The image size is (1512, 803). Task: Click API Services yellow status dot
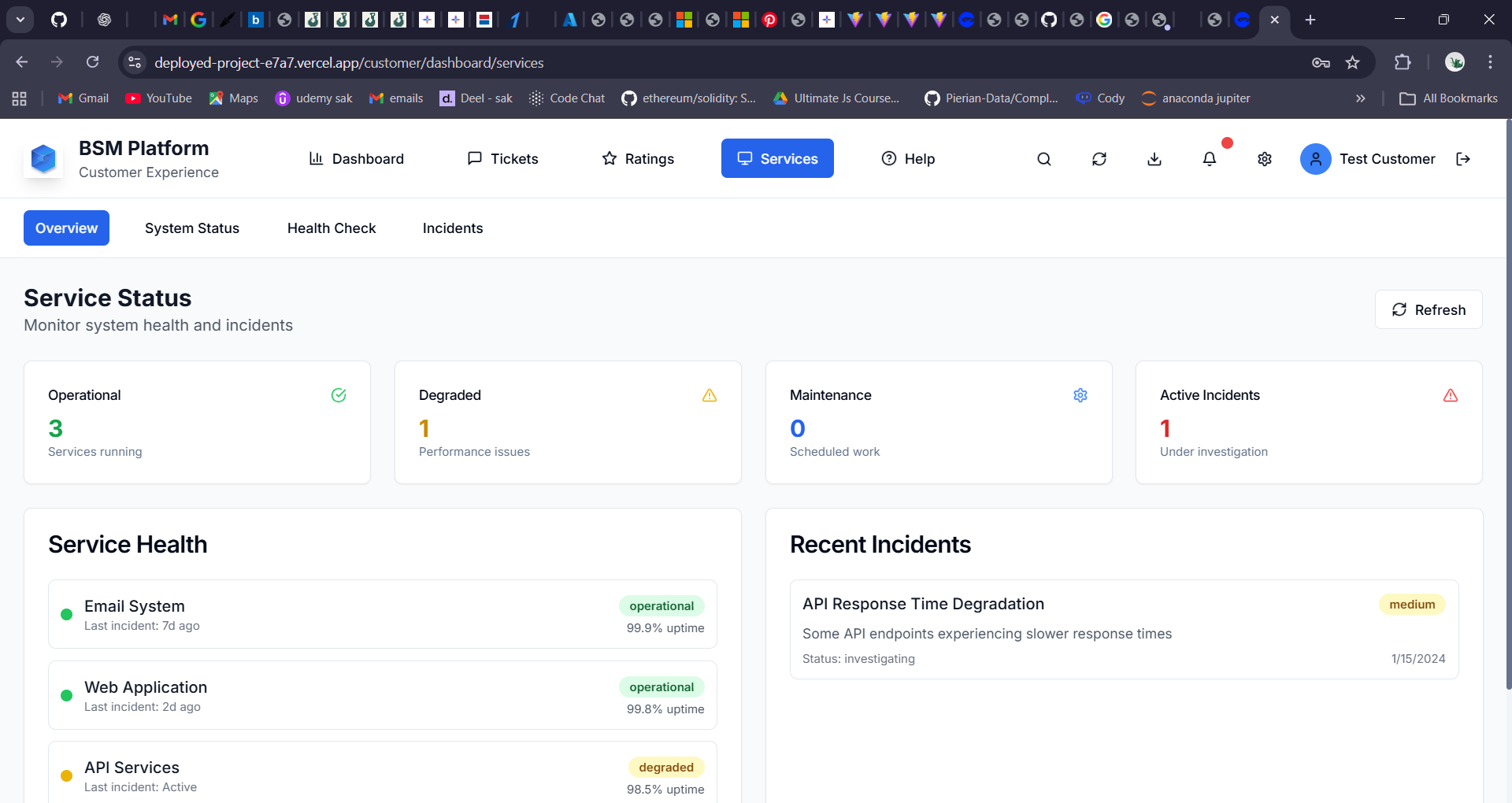[66, 776]
